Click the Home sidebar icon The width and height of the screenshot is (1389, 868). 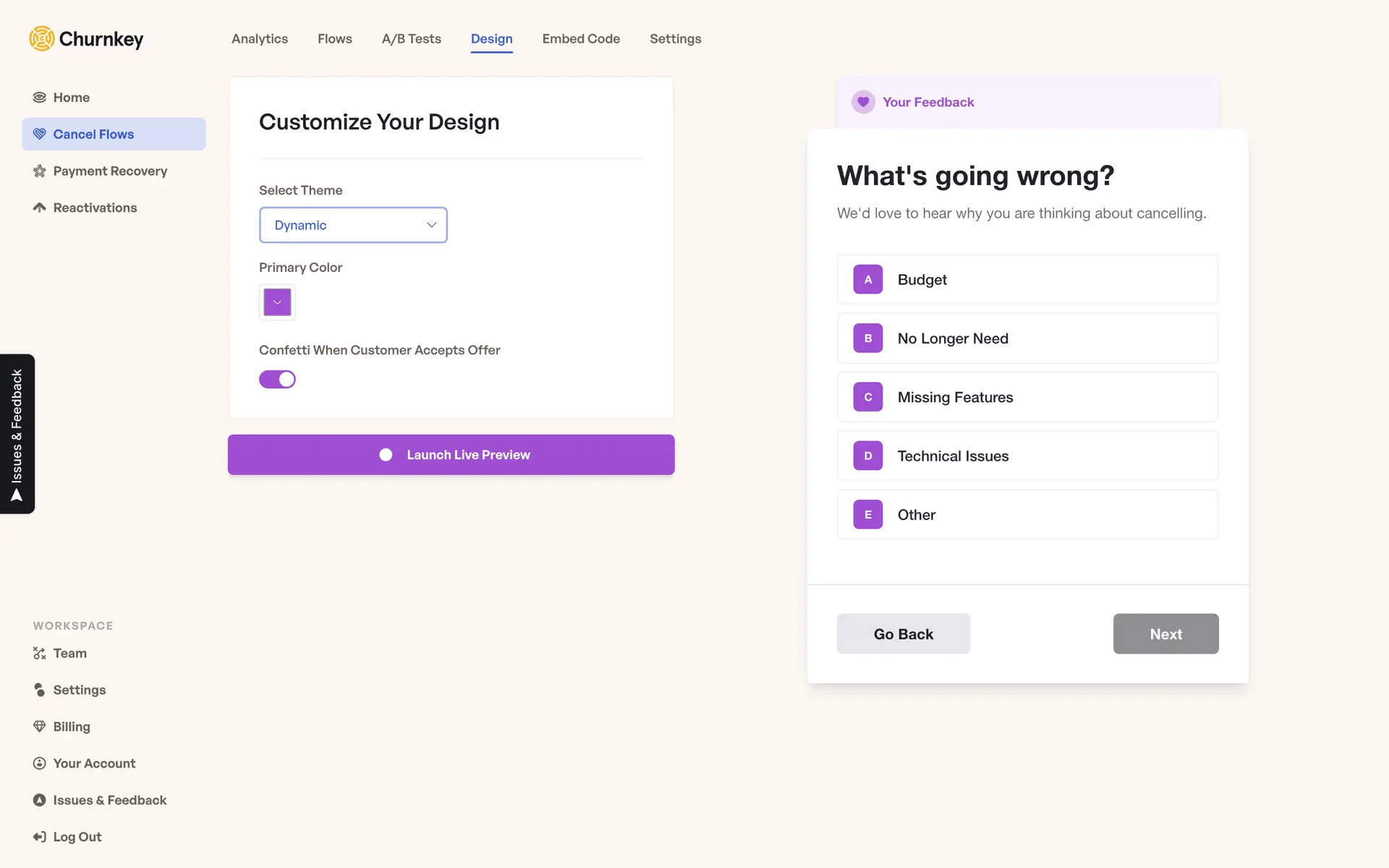click(40, 98)
